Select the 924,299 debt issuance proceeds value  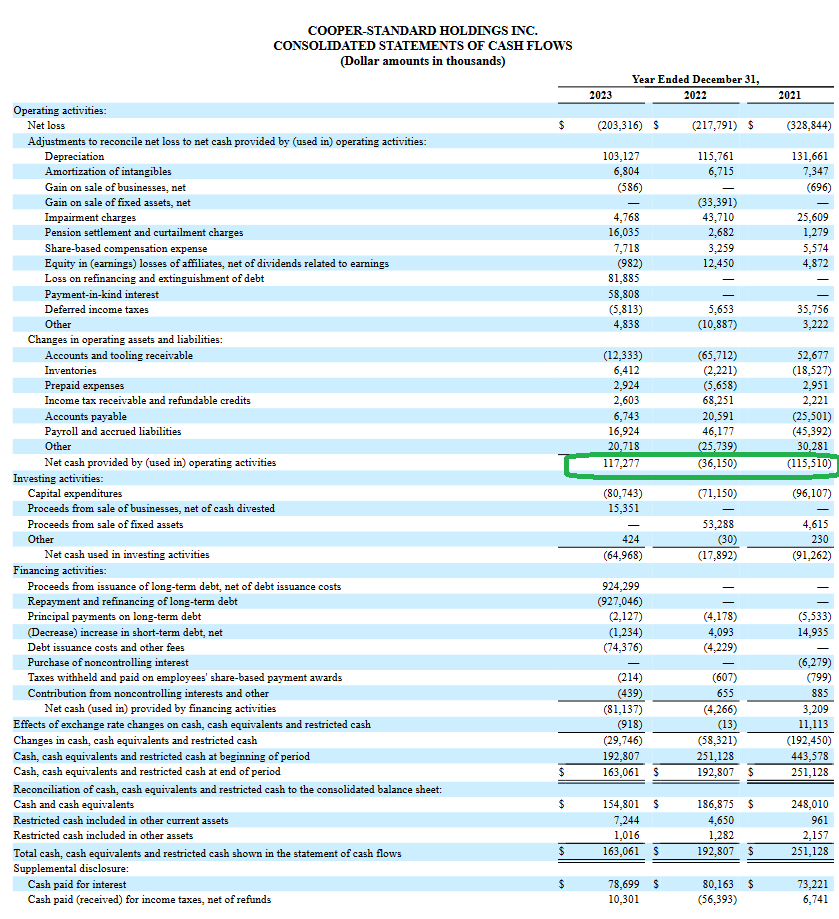point(621,586)
